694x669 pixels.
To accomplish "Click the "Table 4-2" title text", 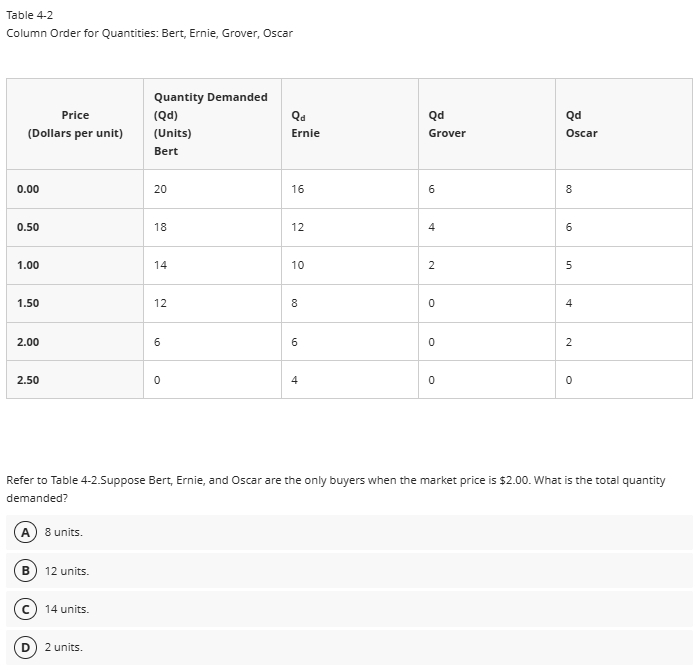I will 29,15.
